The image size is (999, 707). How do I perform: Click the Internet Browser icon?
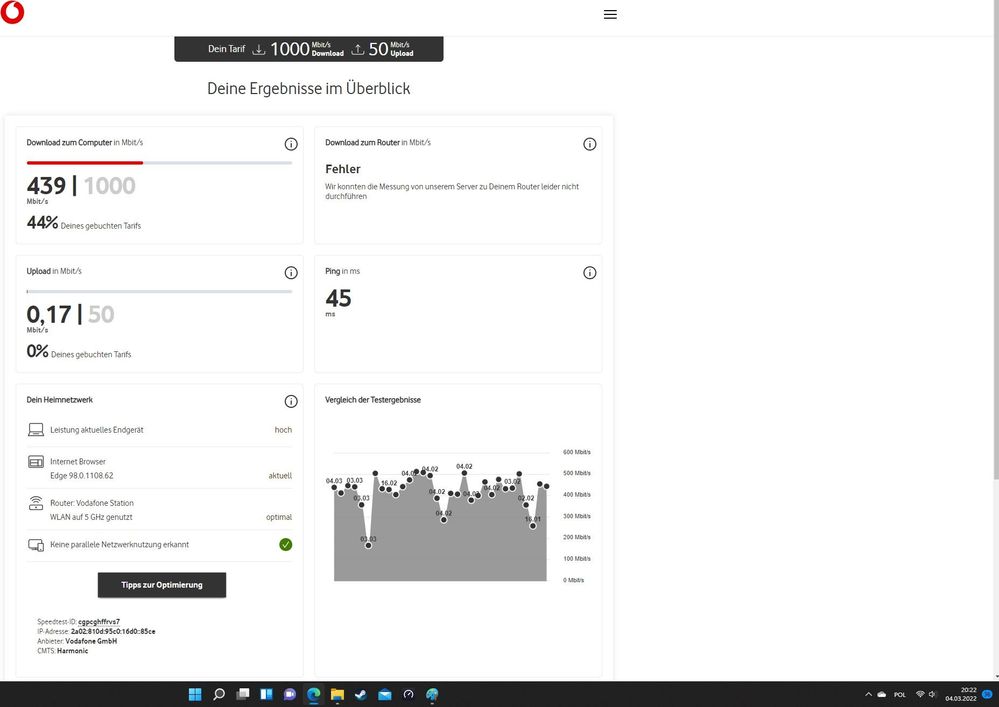point(36,462)
